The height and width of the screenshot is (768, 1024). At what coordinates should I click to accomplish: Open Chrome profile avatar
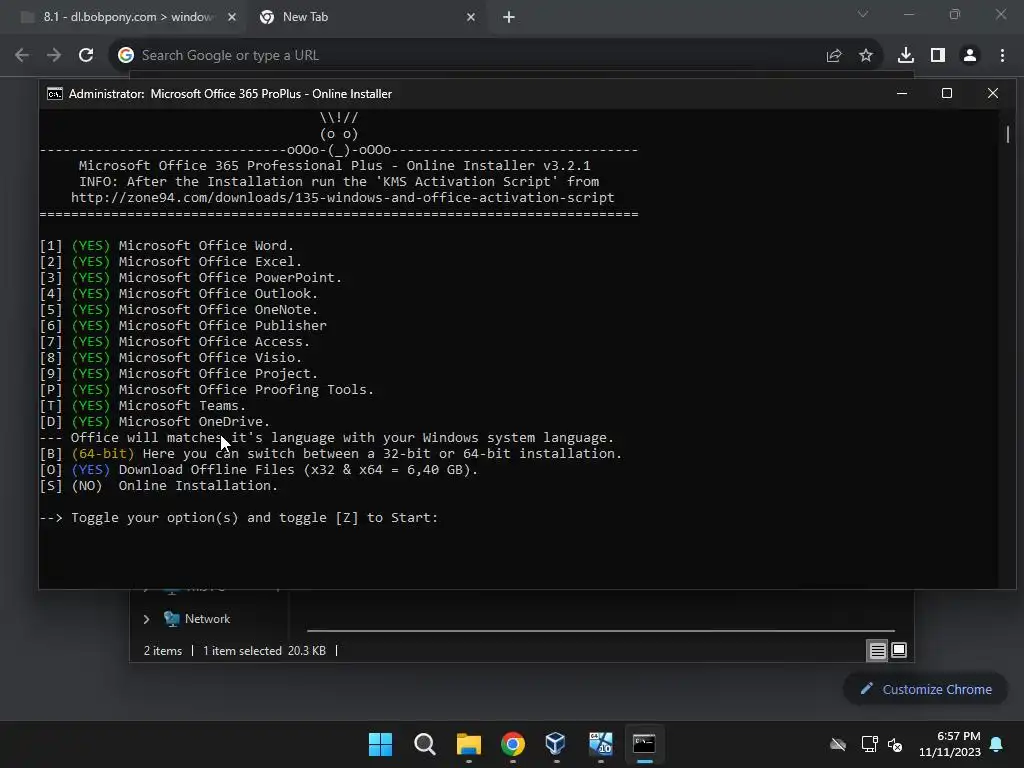pyautogui.click(x=970, y=56)
